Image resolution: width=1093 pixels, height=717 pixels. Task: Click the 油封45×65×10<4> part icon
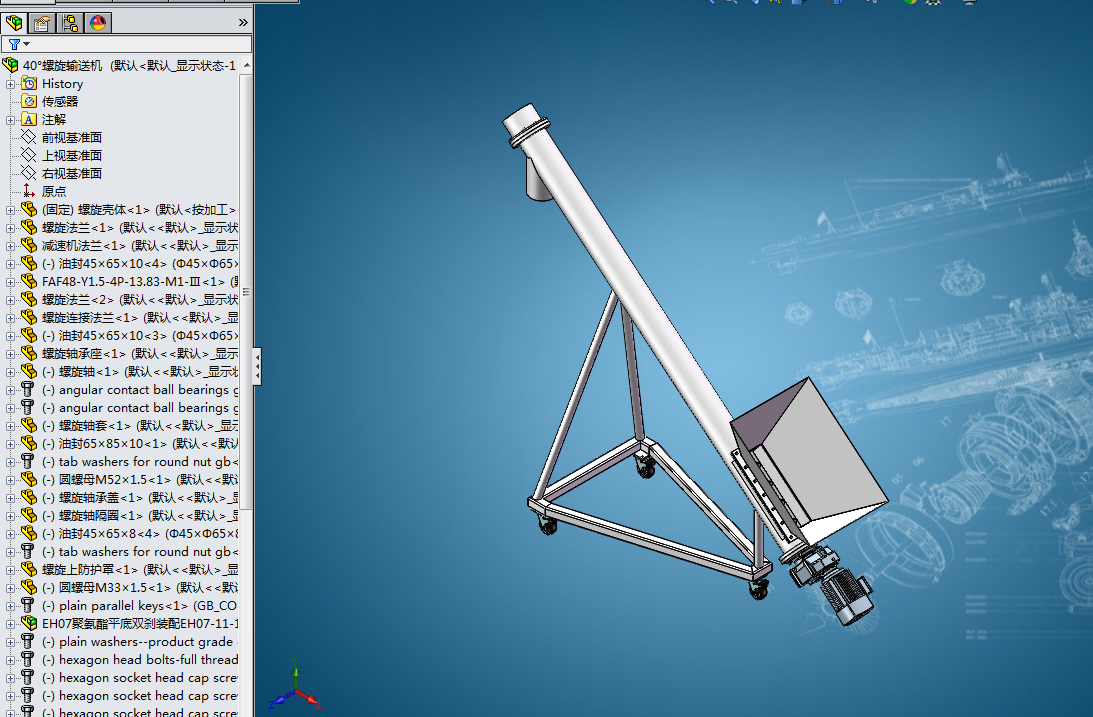coord(29,263)
